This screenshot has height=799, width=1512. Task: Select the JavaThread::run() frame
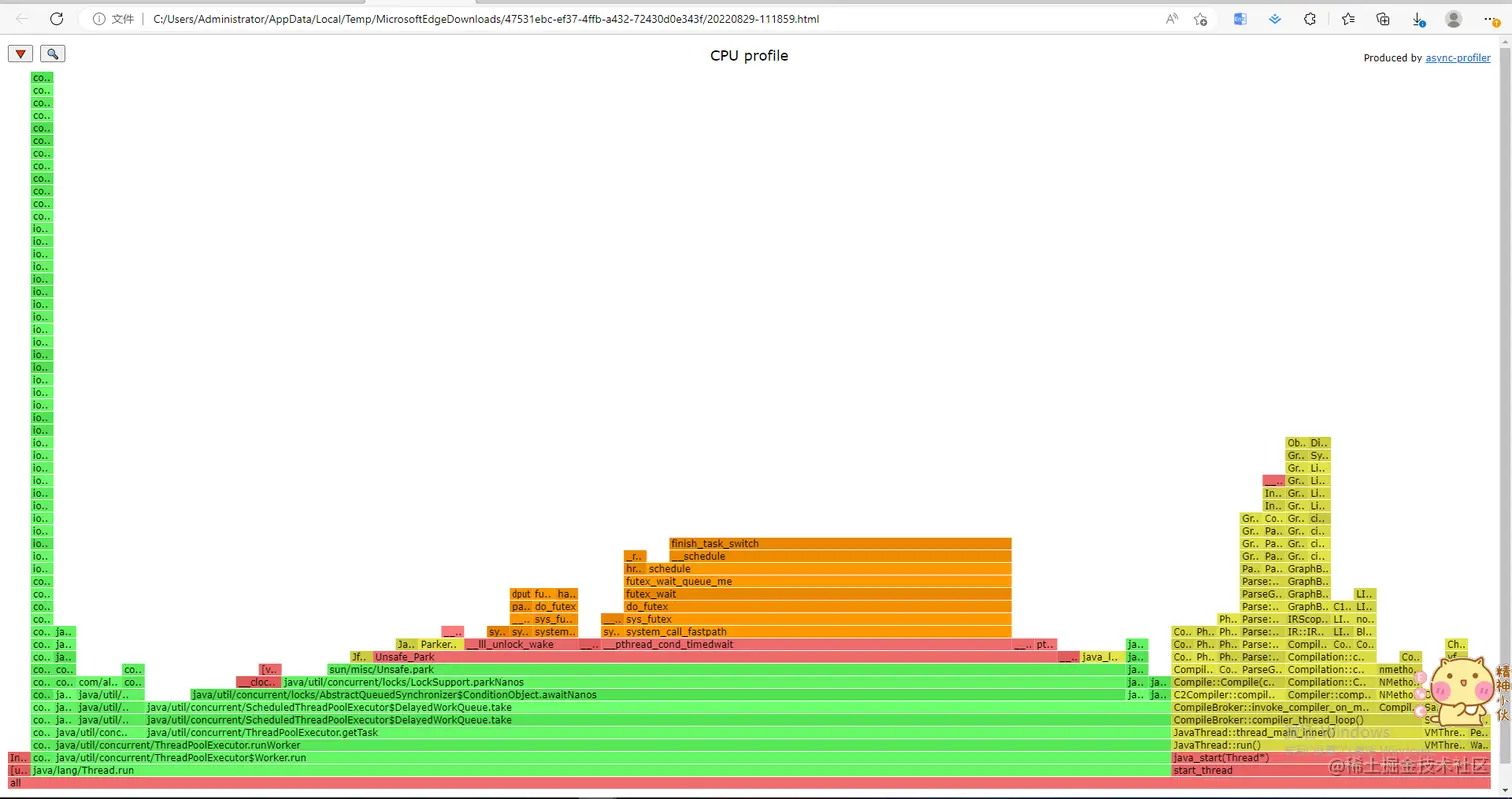point(1297,745)
